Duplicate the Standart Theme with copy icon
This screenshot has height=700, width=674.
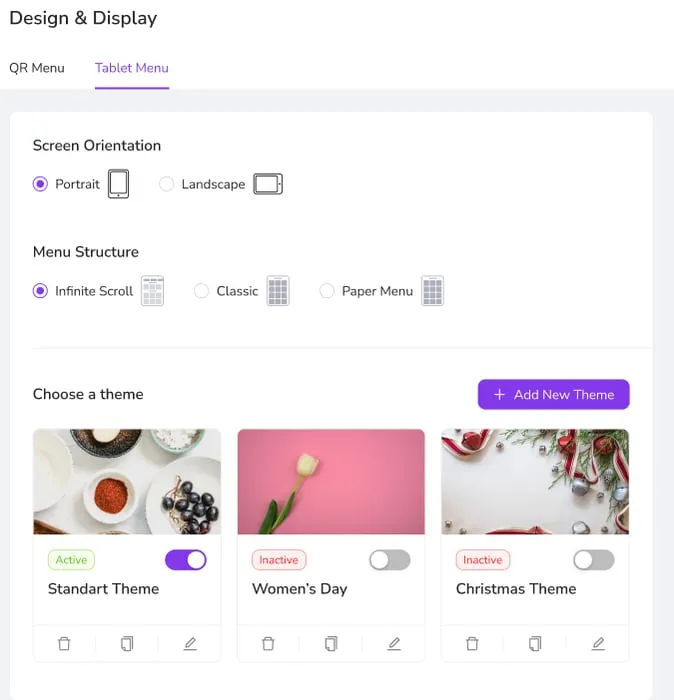[x=127, y=643]
